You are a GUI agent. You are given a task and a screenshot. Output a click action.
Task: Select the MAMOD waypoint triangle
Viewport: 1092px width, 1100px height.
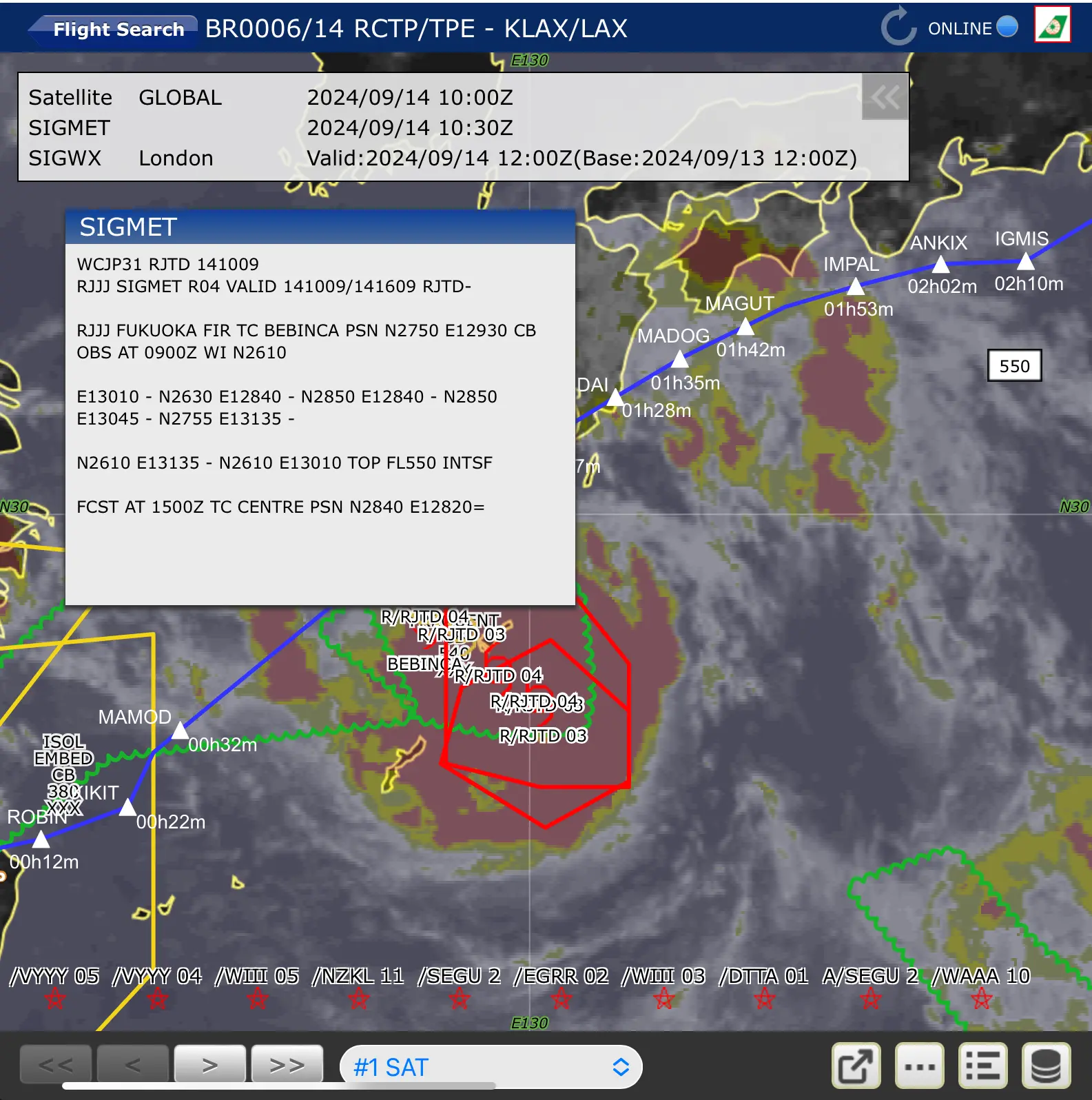[180, 731]
